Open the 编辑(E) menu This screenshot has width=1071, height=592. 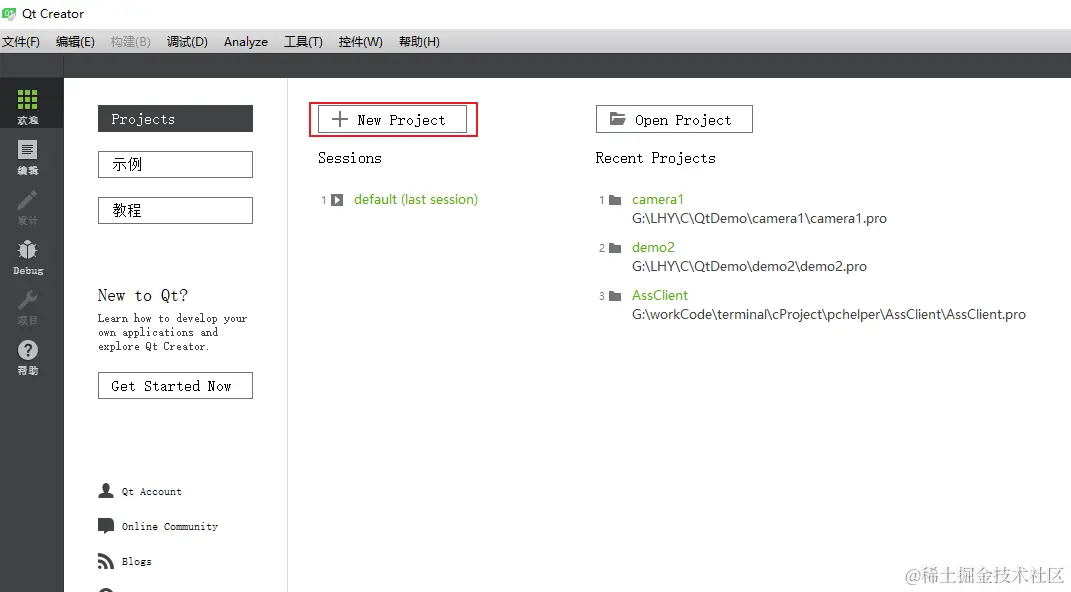coord(75,42)
